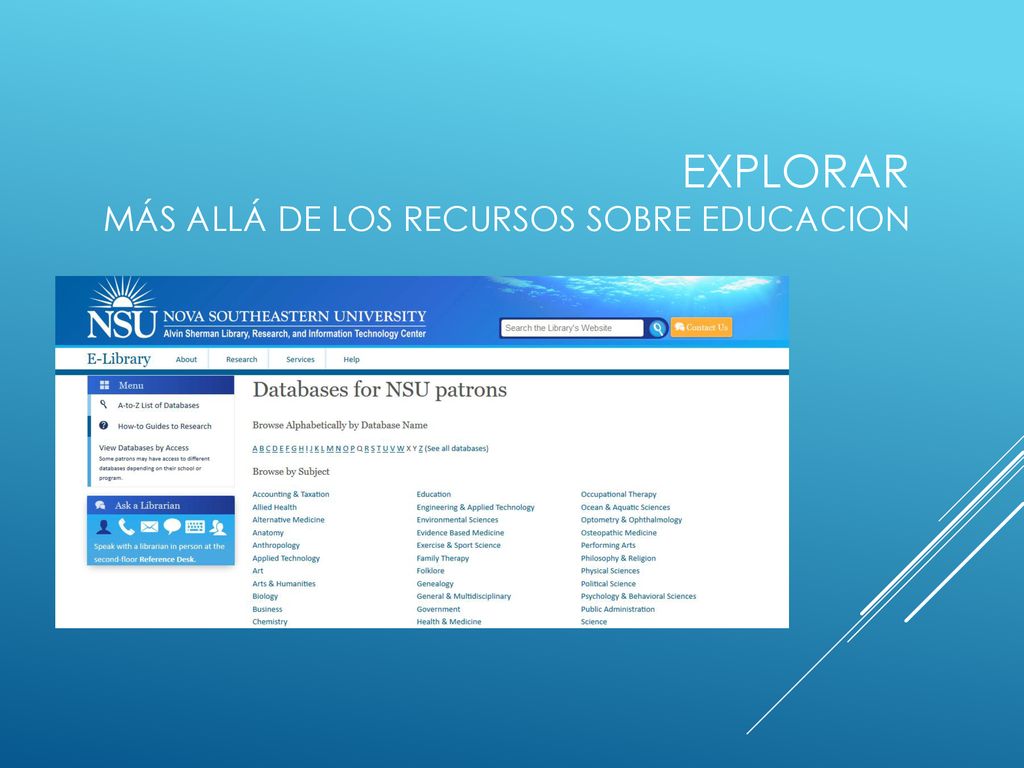Open Optometry & Ophthalmology subject
This screenshot has width=1024, height=768.
tap(631, 520)
